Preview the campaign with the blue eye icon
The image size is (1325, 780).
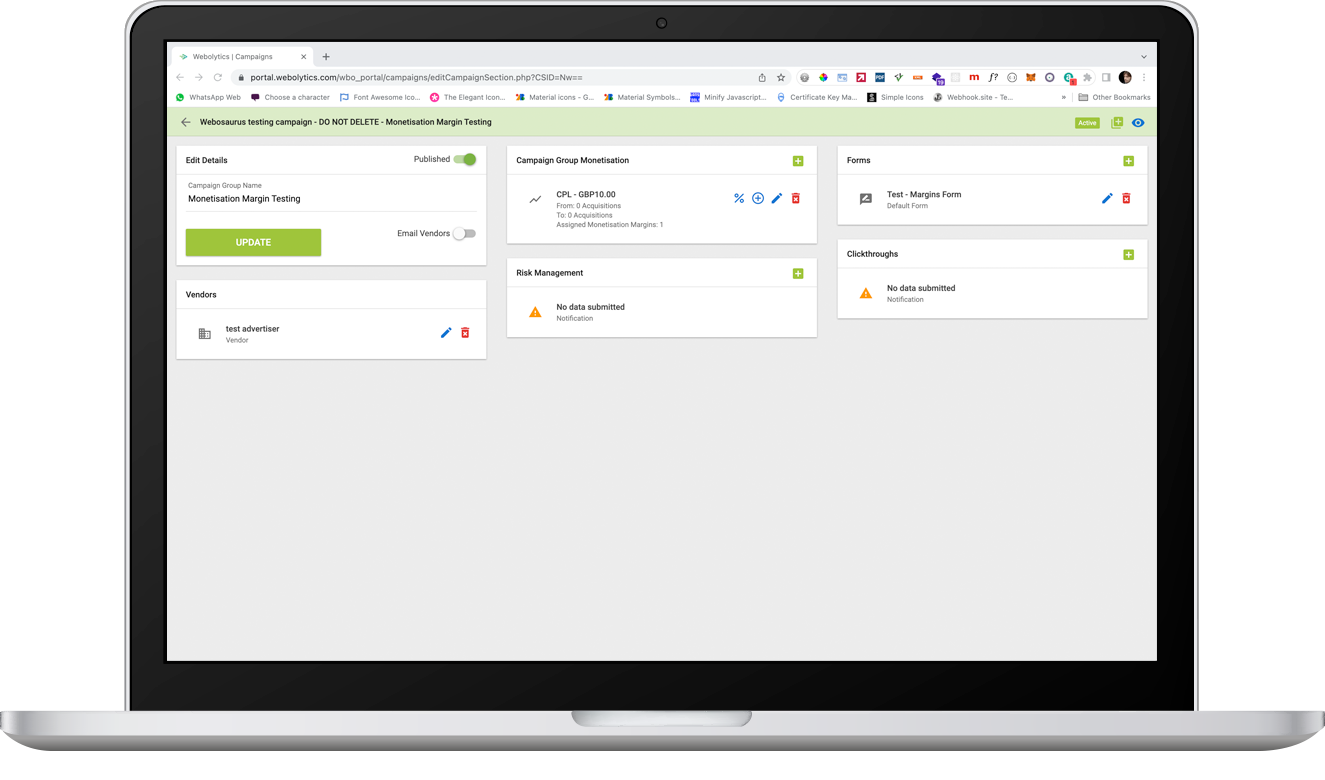coord(1138,122)
